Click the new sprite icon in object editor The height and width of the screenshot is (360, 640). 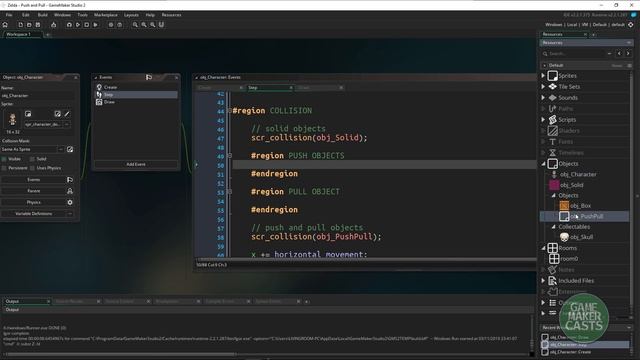(28, 114)
